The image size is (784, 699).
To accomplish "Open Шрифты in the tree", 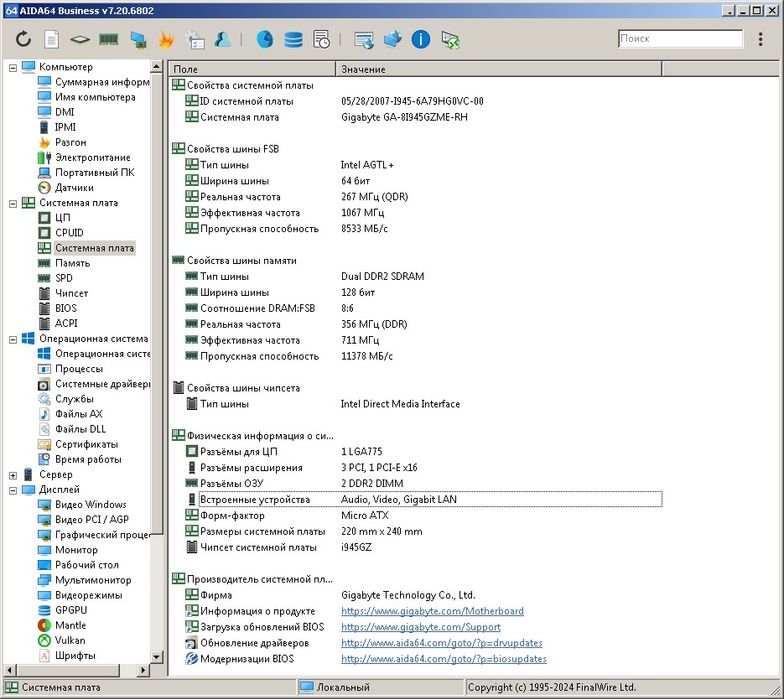I will pyautogui.click(x=75, y=656).
